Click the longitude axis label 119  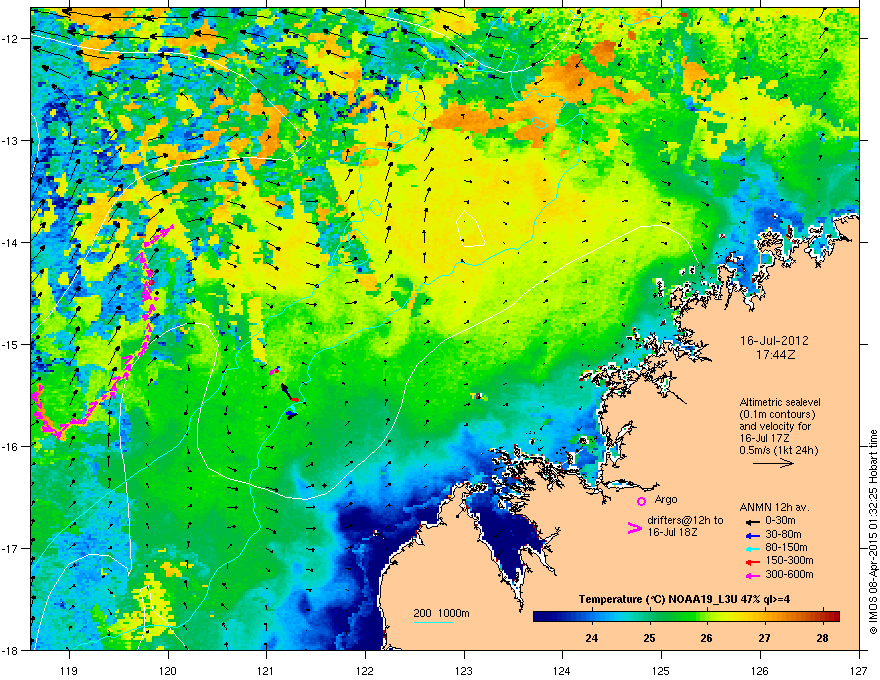[x=69, y=670]
